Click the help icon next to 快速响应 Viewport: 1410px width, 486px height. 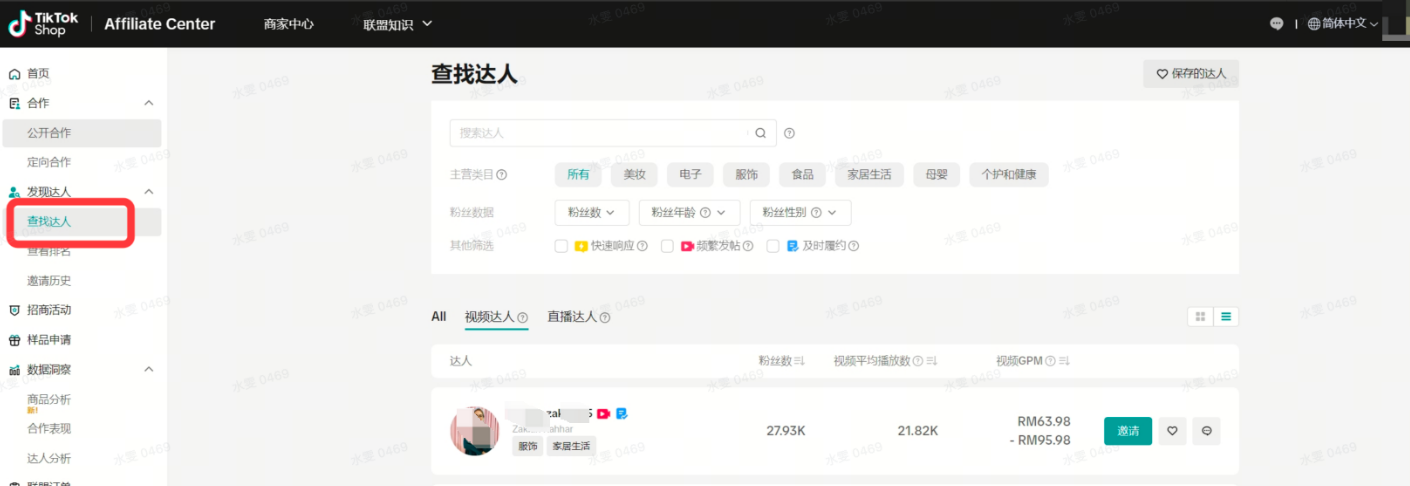[642, 246]
